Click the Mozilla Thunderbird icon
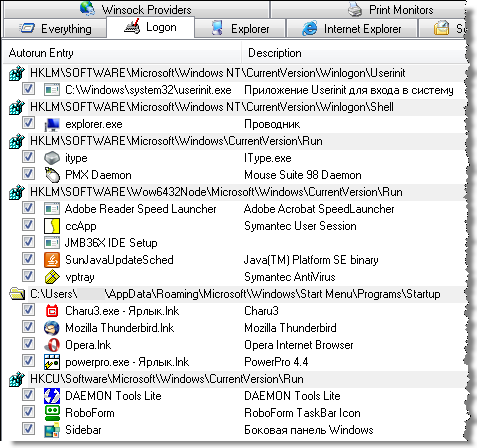The image size is (477, 448). coord(52,328)
